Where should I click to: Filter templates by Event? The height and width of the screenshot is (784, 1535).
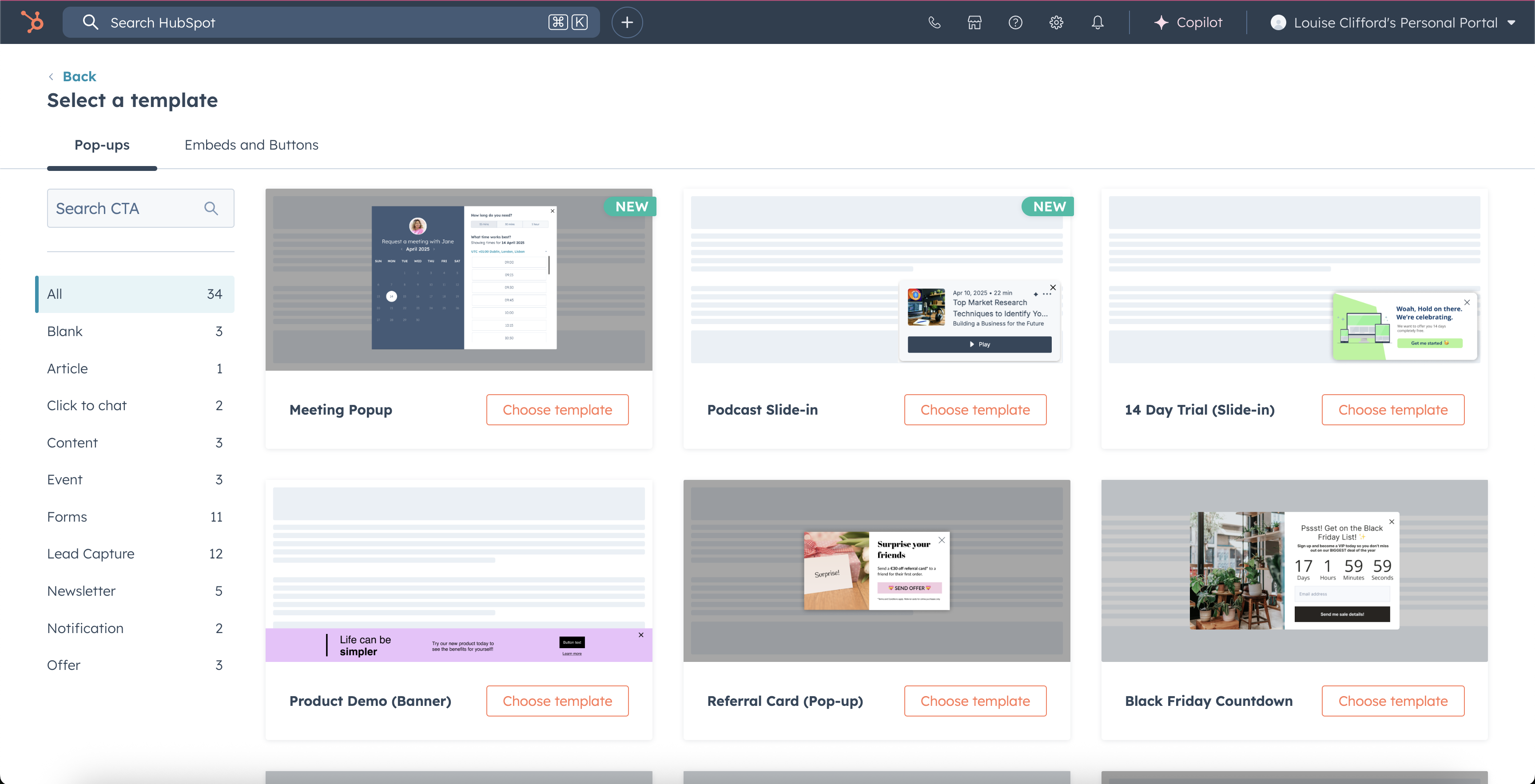135,479
